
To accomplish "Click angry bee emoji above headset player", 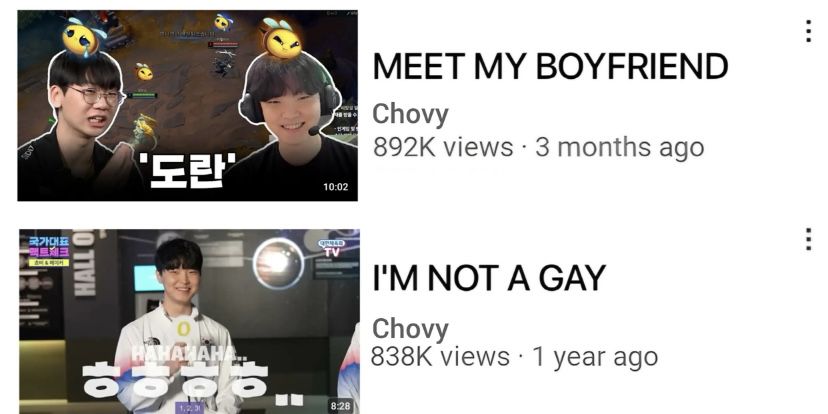I will [x=281, y=38].
